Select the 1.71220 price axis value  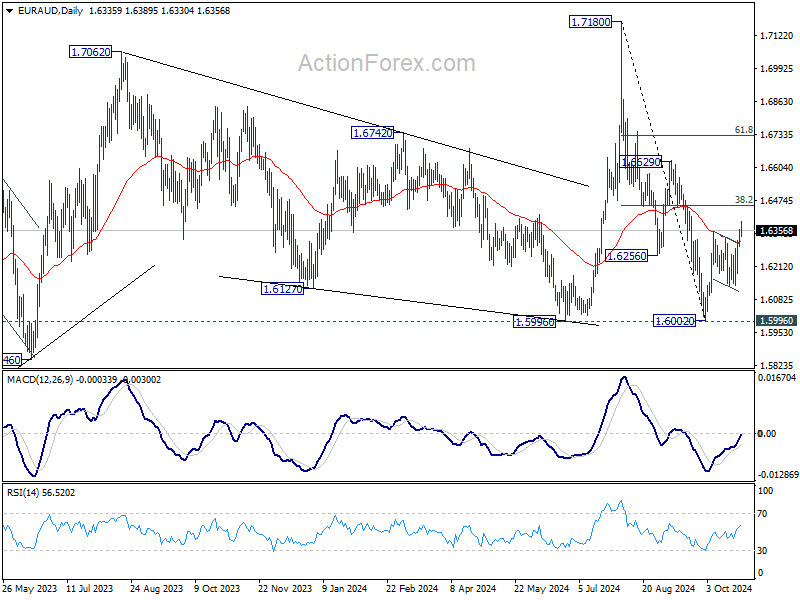pos(777,36)
